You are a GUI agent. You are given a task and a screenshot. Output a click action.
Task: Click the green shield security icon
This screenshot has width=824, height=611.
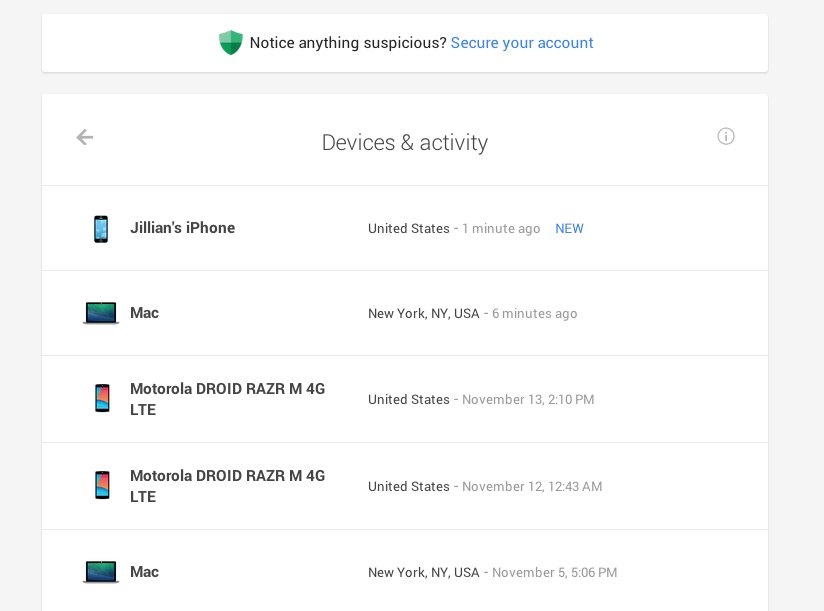pyautogui.click(x=231, y=43)
